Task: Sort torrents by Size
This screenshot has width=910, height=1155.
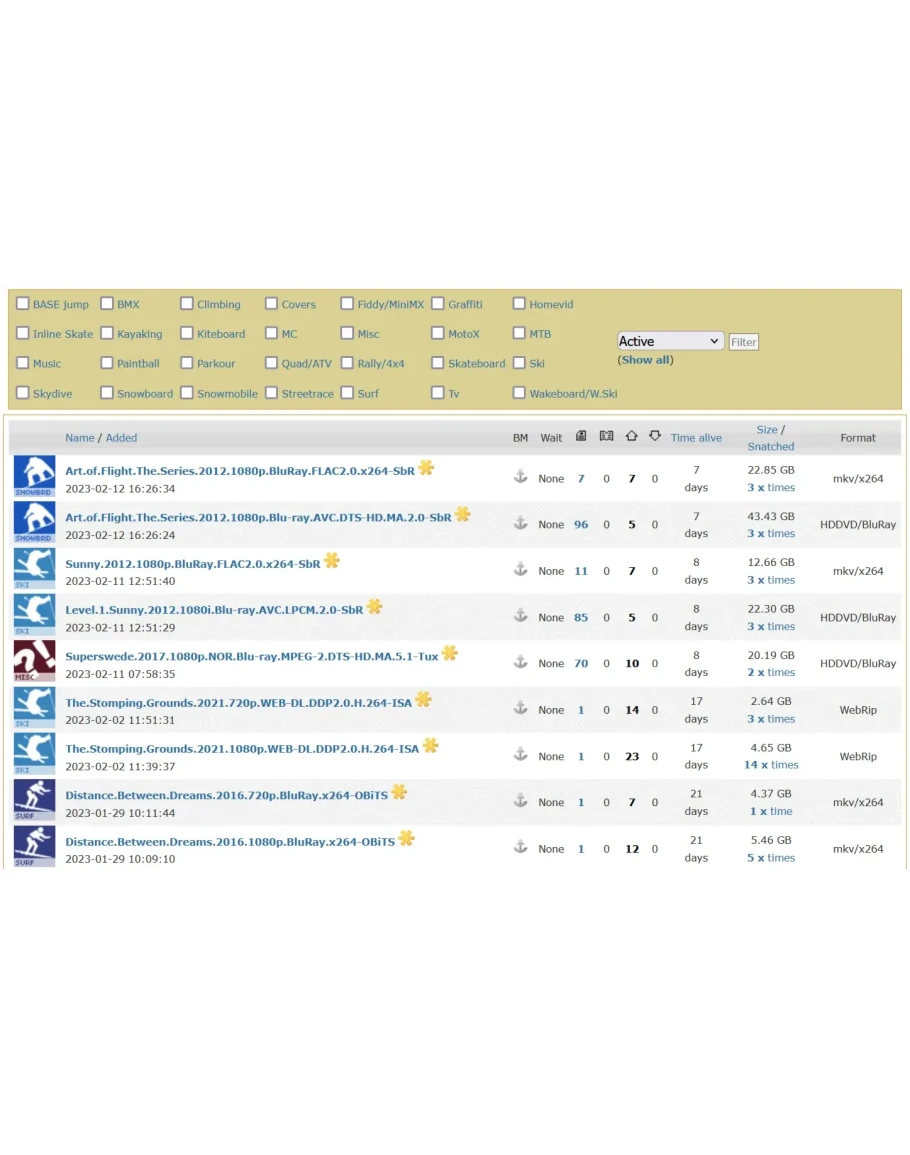Action: point(767,429)
